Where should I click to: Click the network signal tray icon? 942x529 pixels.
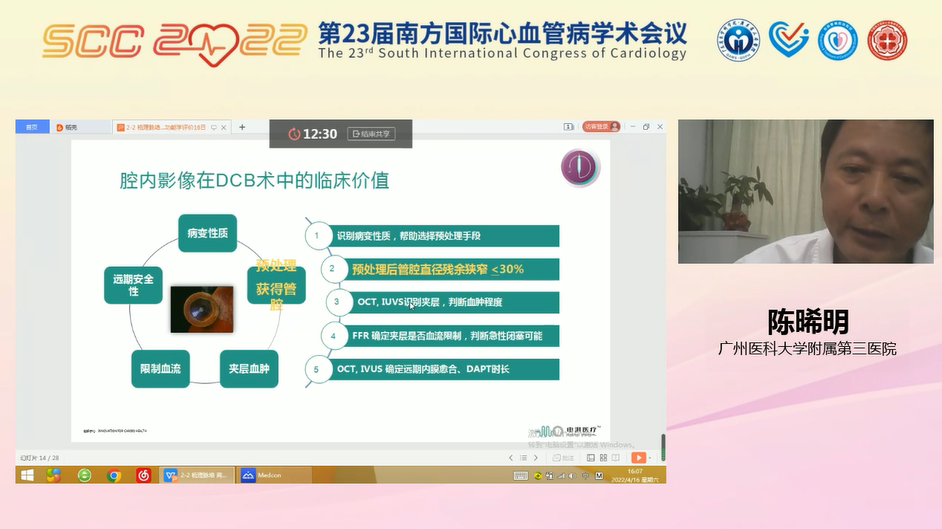(x=561, y=476)
